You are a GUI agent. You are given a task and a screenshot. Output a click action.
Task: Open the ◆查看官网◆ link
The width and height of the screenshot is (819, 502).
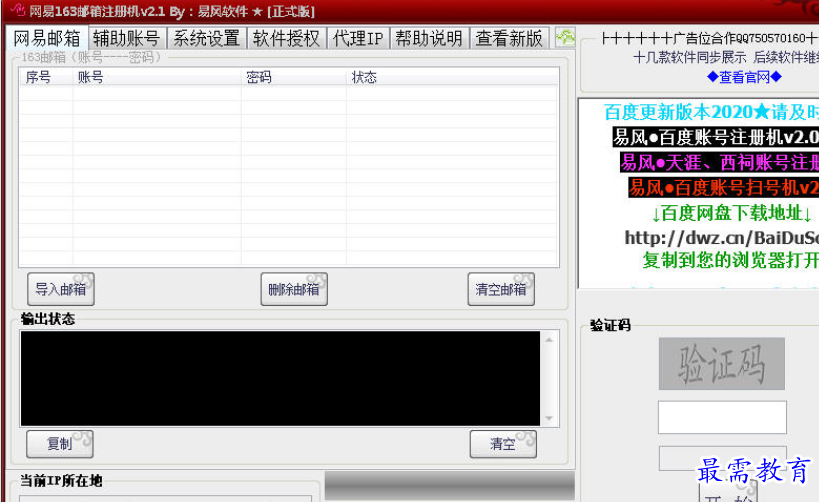pyautogui.click(x=744, y=77)
